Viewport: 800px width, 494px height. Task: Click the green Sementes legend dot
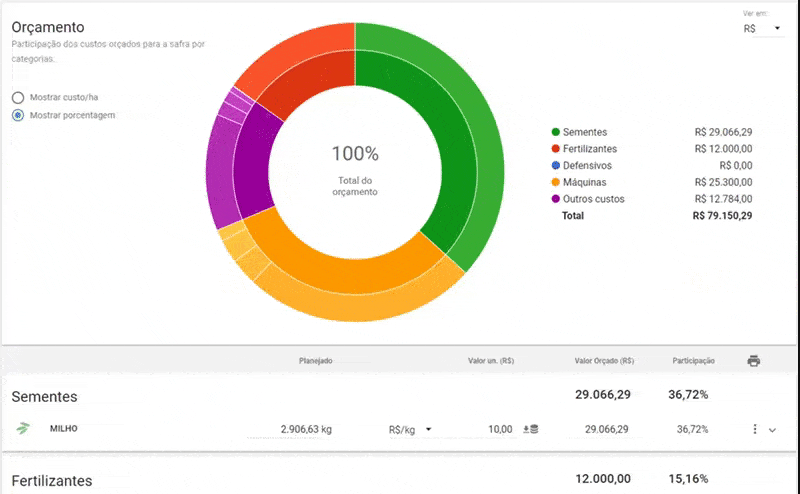(555, 132)
